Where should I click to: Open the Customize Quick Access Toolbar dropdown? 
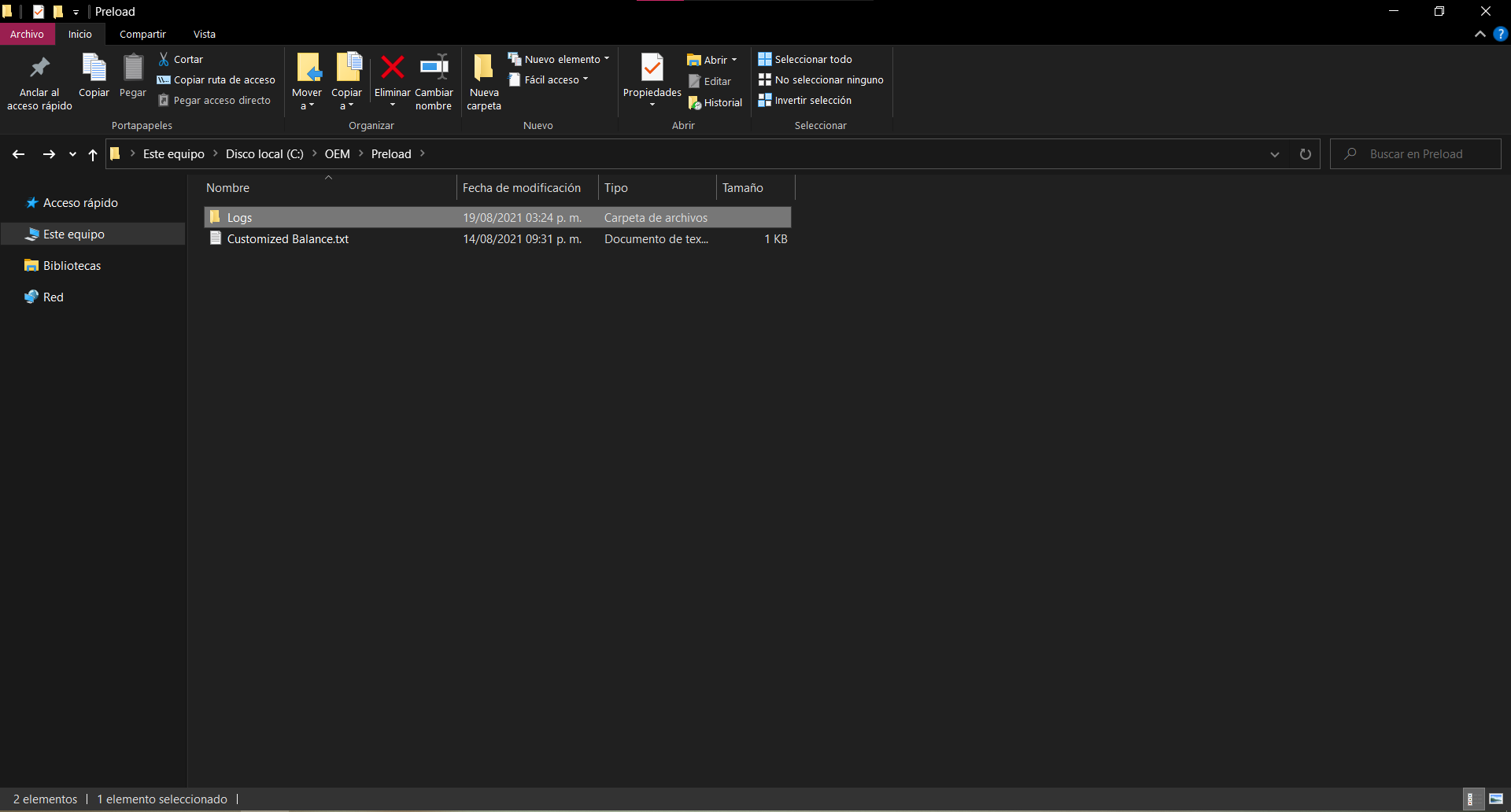coord(76,12)
